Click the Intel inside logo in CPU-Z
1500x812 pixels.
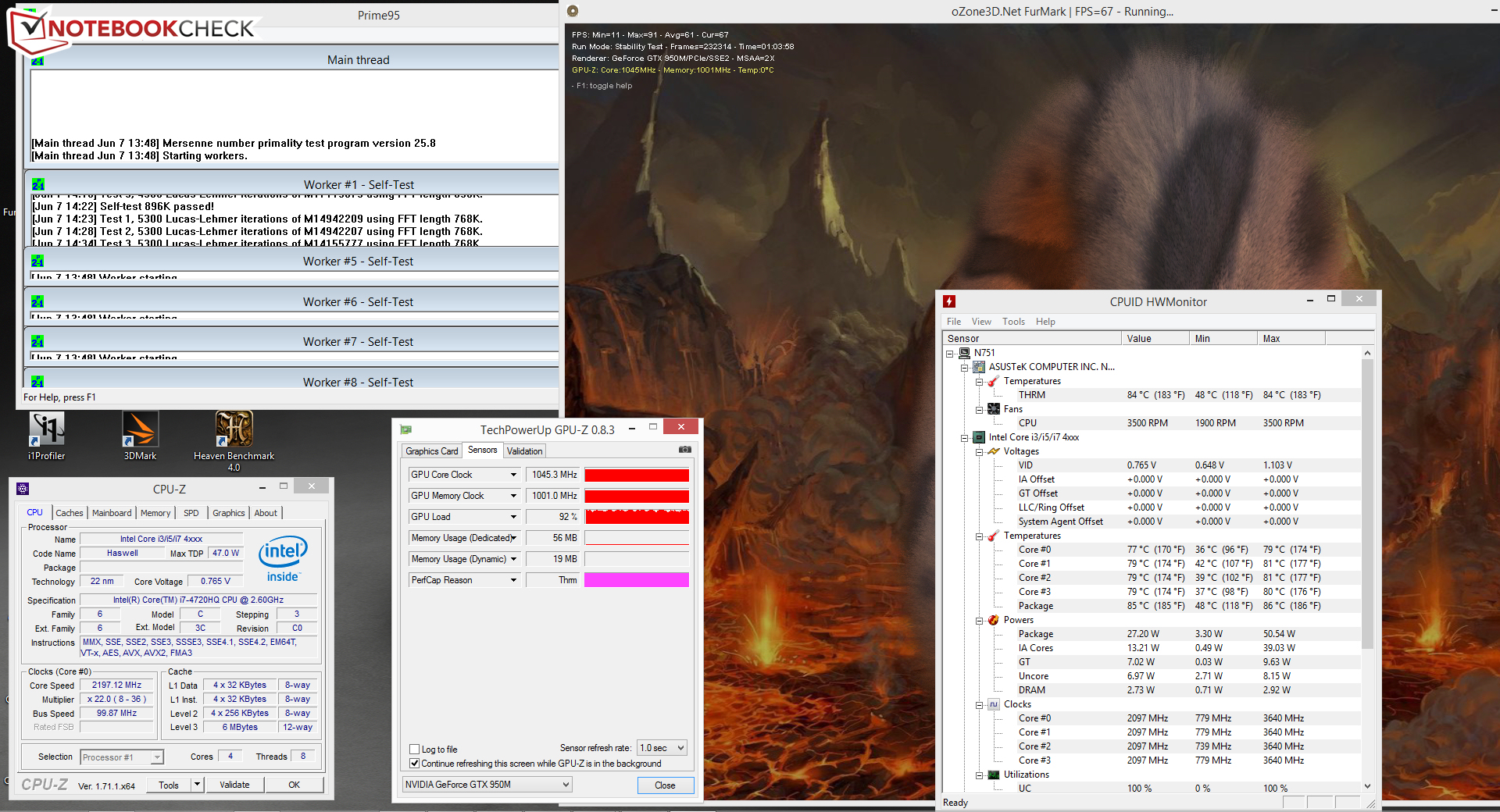[x=283, y=558]
